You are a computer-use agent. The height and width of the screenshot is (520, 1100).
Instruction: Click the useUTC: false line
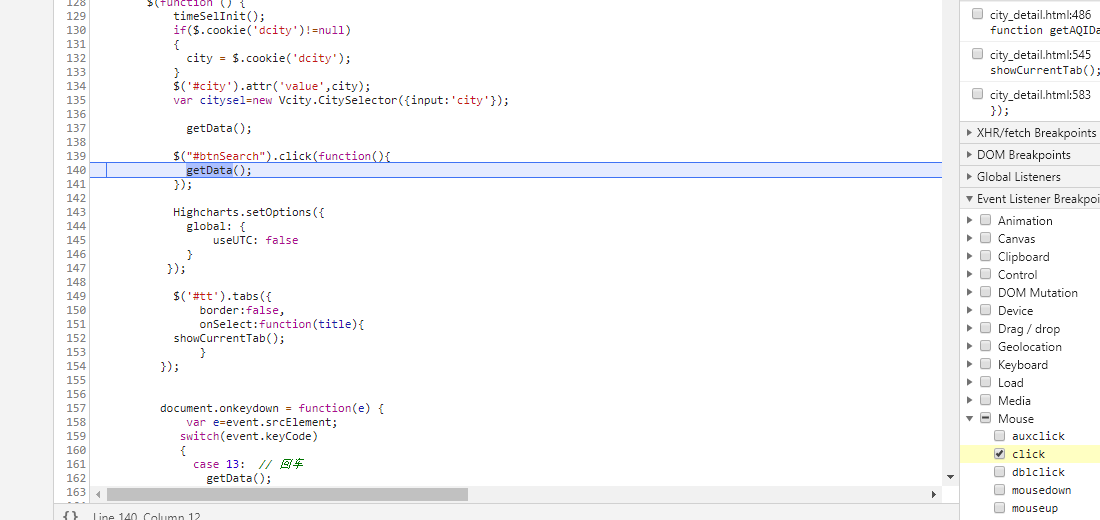point(255,240)
